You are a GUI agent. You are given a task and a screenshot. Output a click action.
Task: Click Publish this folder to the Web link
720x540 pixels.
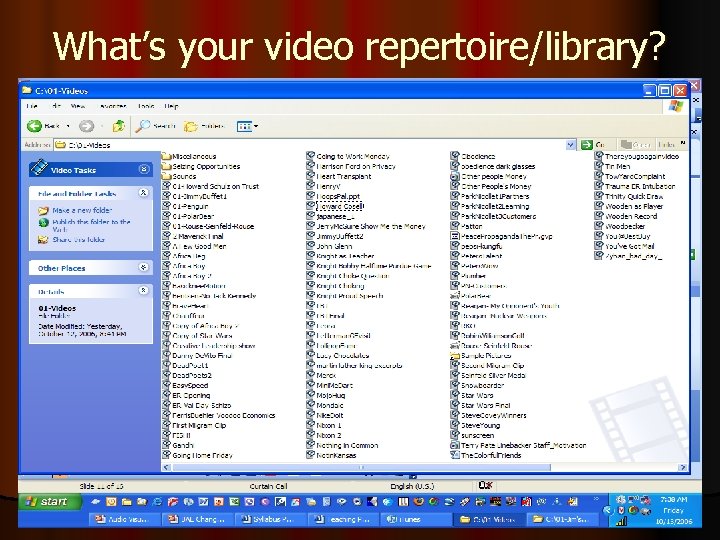91,225
